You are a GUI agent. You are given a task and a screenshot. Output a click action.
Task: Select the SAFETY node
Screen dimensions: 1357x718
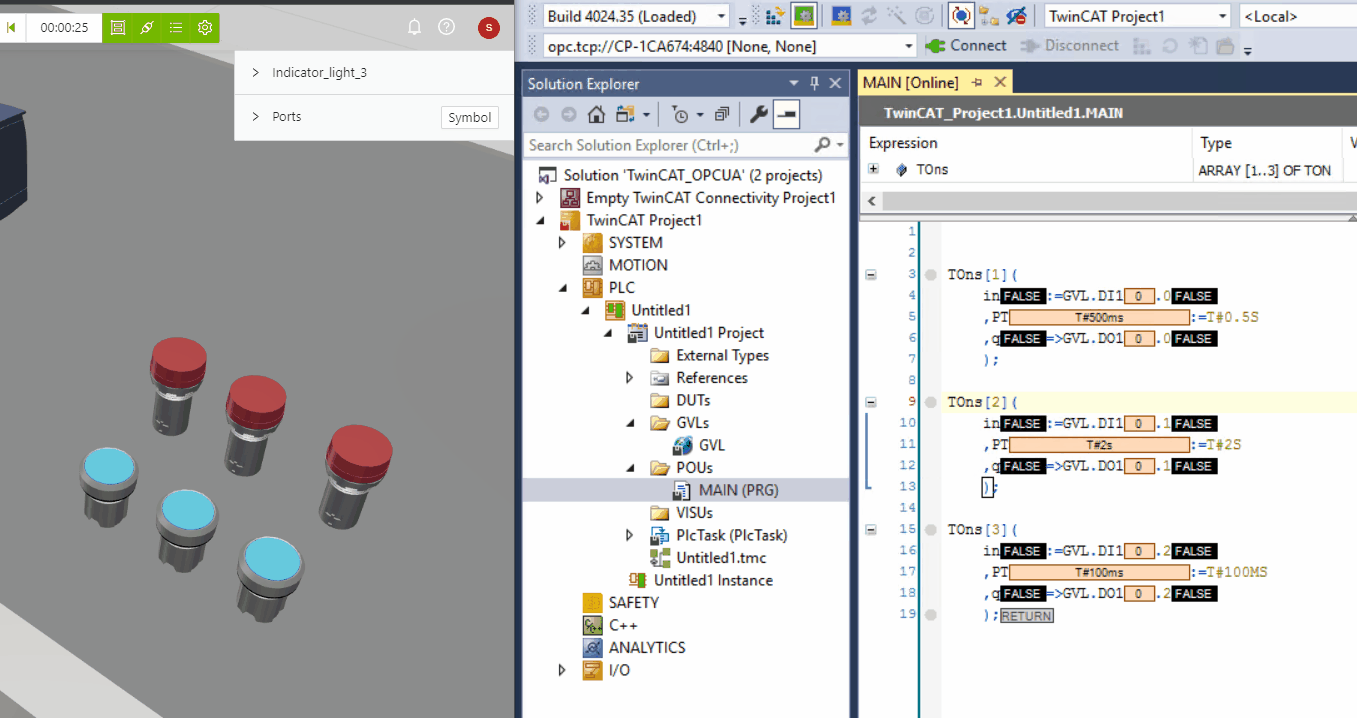click(633, 603)
